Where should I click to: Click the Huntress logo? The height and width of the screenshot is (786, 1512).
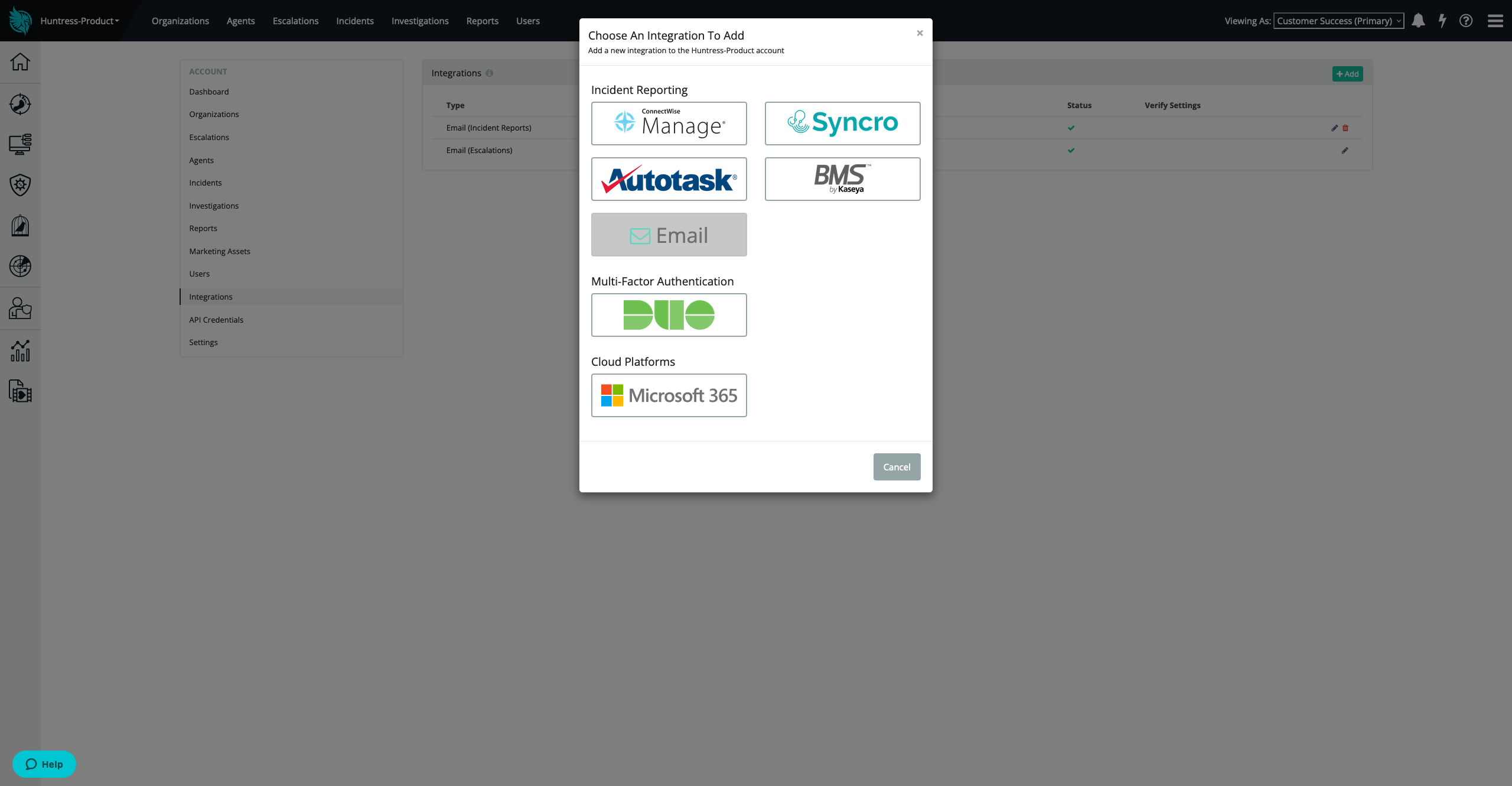[20, 21]
